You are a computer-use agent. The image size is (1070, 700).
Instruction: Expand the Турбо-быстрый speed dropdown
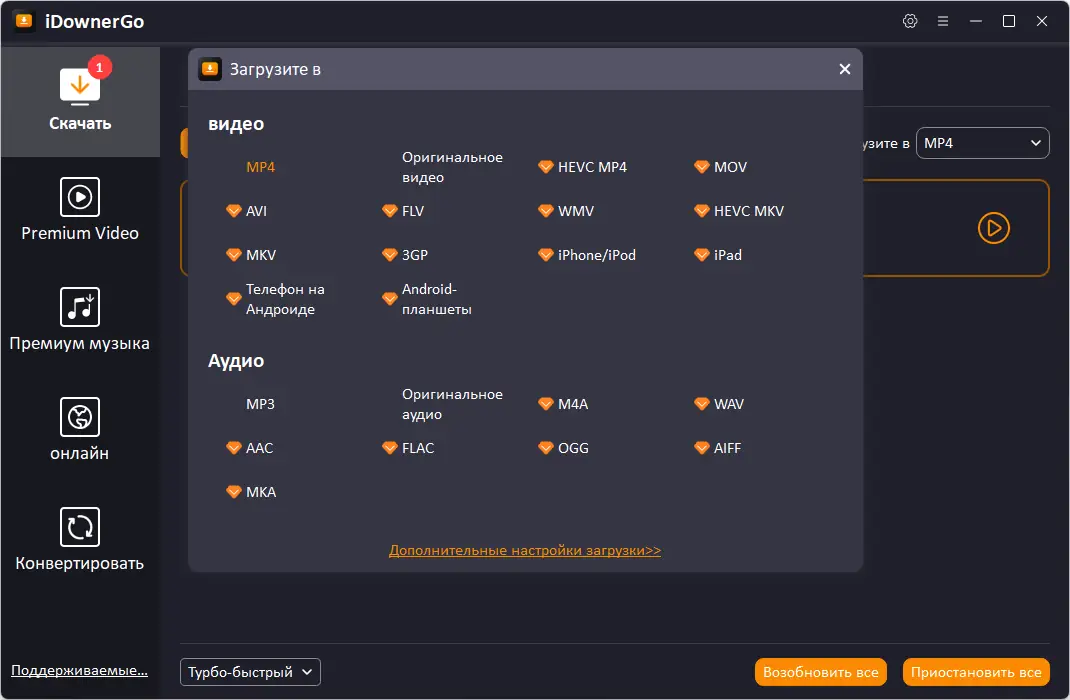(250, 672)
